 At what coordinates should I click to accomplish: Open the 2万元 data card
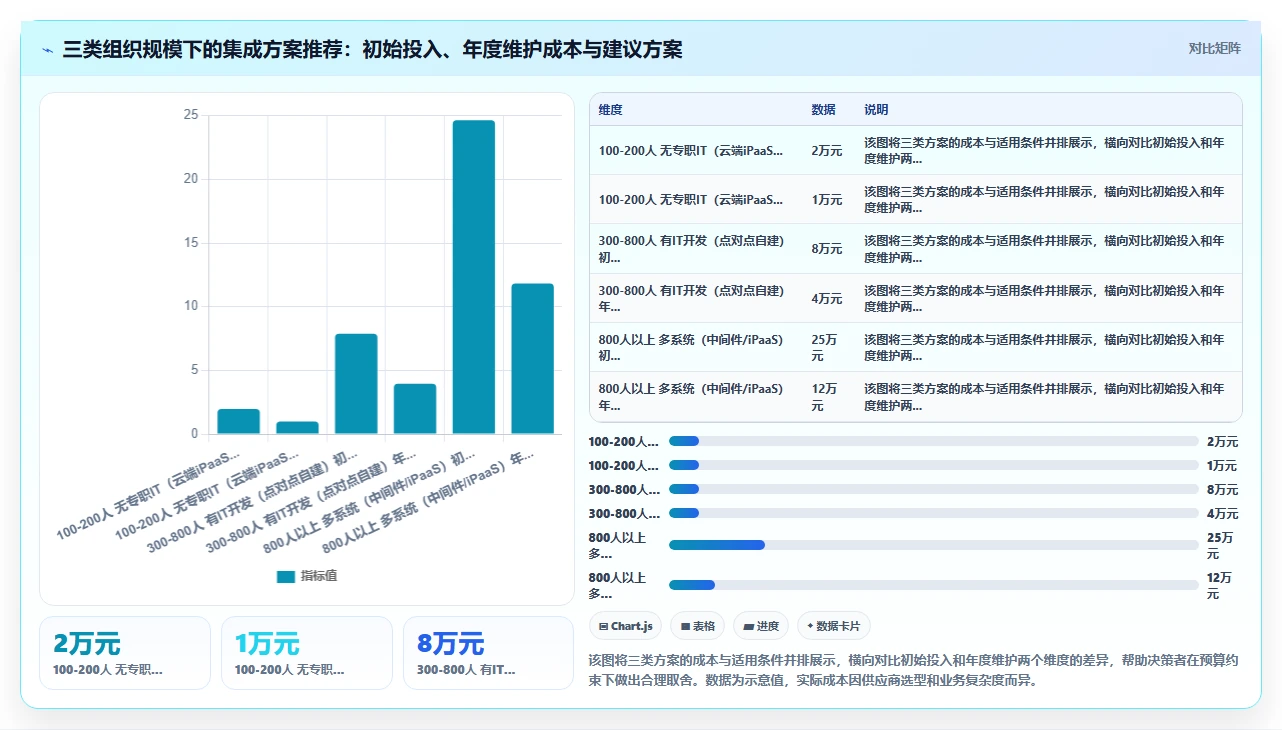tap(125, 653)
